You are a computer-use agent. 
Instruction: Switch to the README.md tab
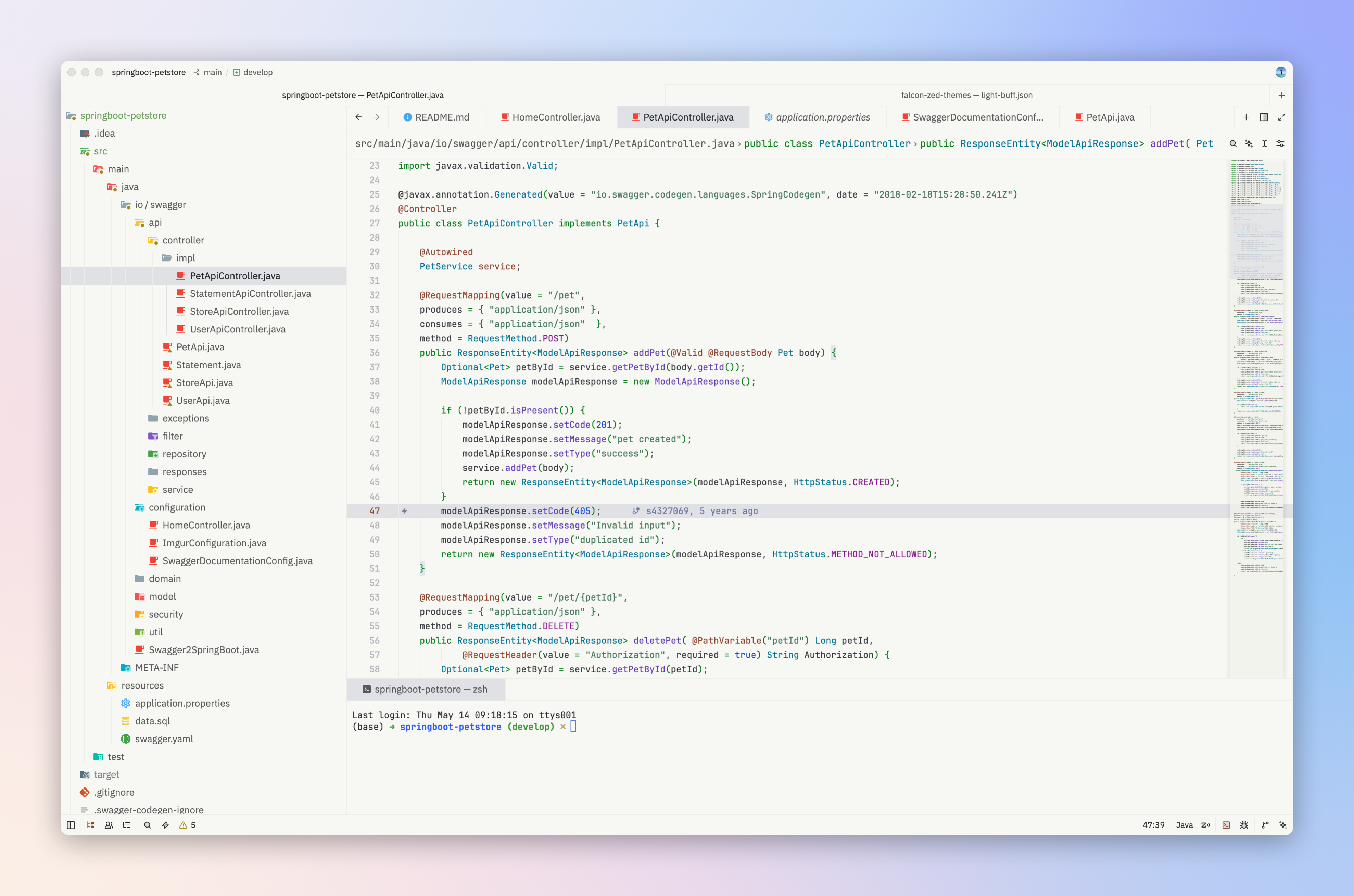click(x=436, y=117)
